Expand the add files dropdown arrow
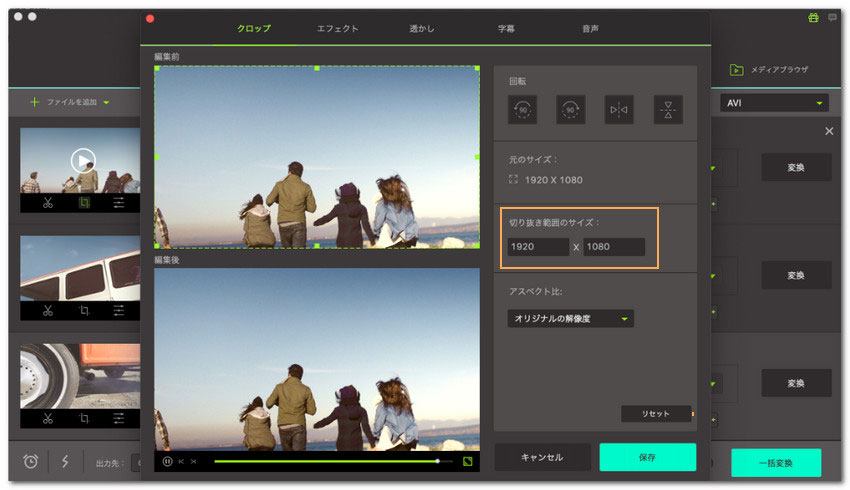Viewport: 850px width, 490px height. [x=106, y=102]
